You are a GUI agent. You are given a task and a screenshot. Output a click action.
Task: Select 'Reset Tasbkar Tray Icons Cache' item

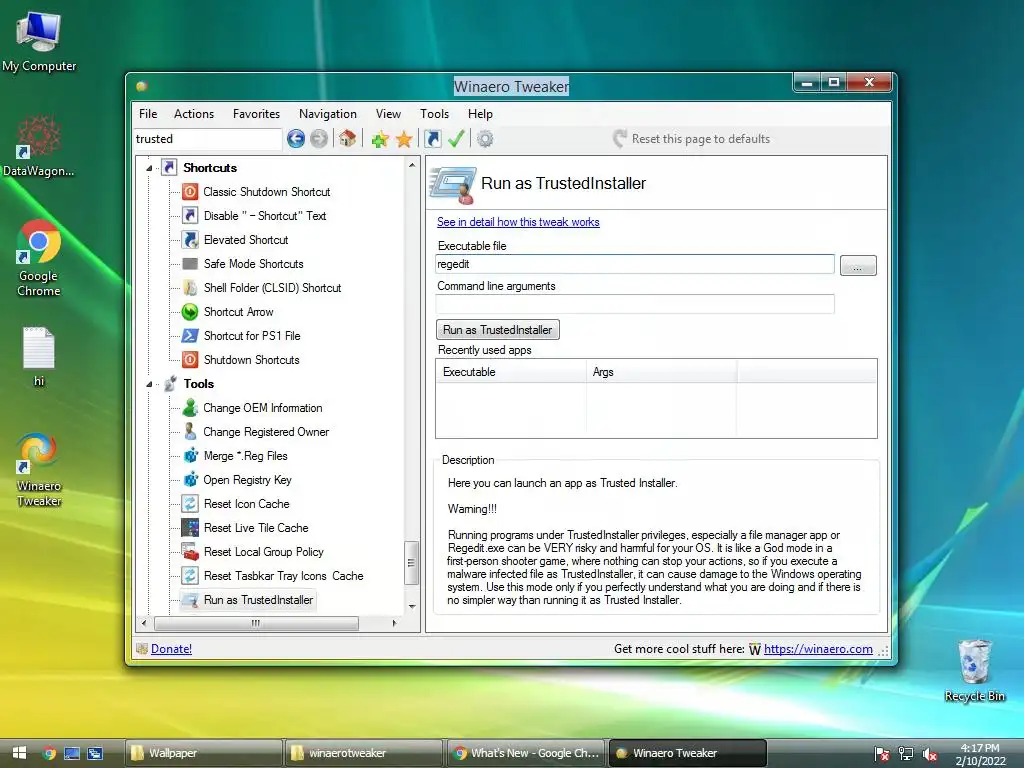tap(283, 576)
